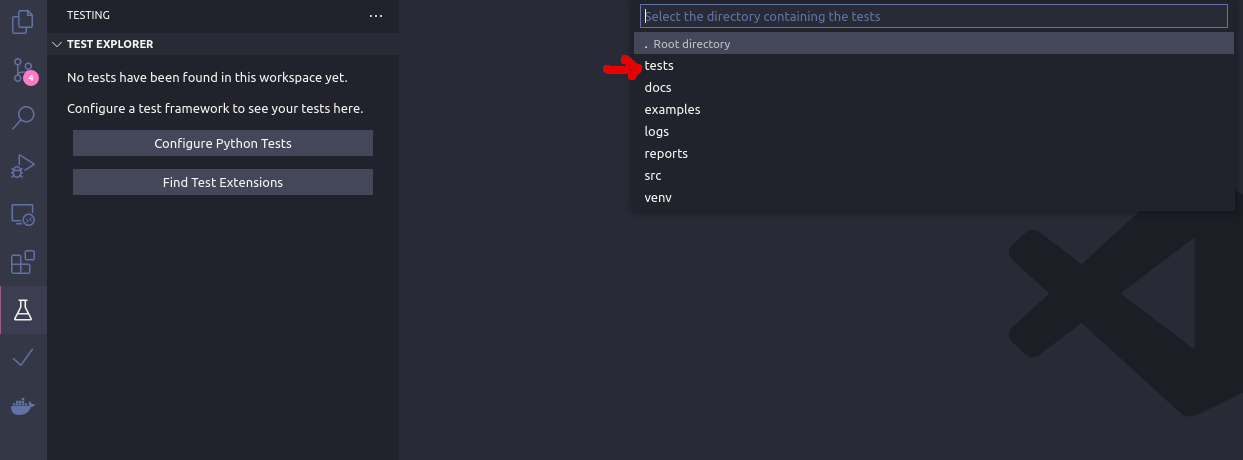Open the checkmark view in activity bar
Viewport: 1243px width, 460px height.
pyautogui.click(x=23, y=358)
